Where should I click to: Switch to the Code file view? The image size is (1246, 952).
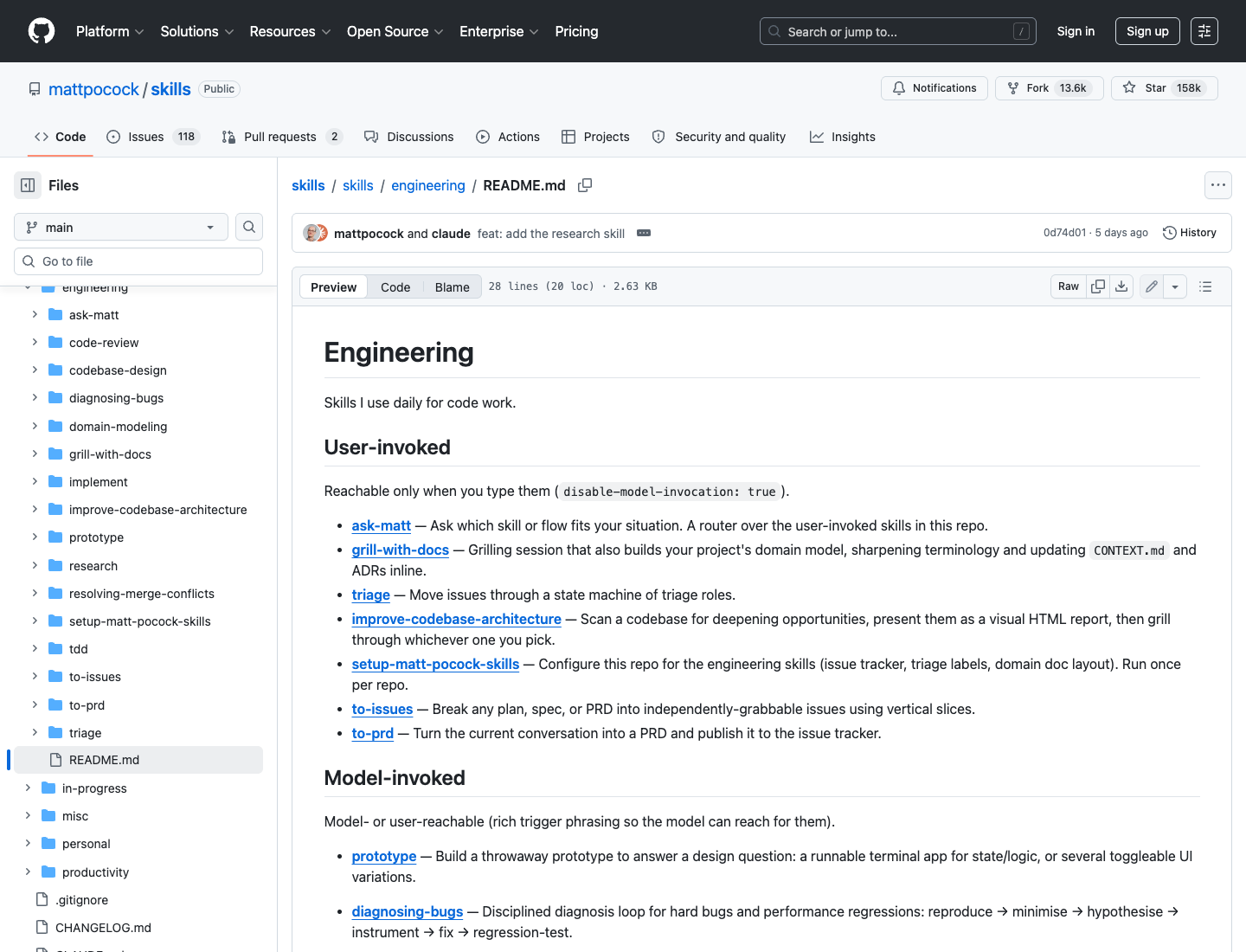[395, 287]
